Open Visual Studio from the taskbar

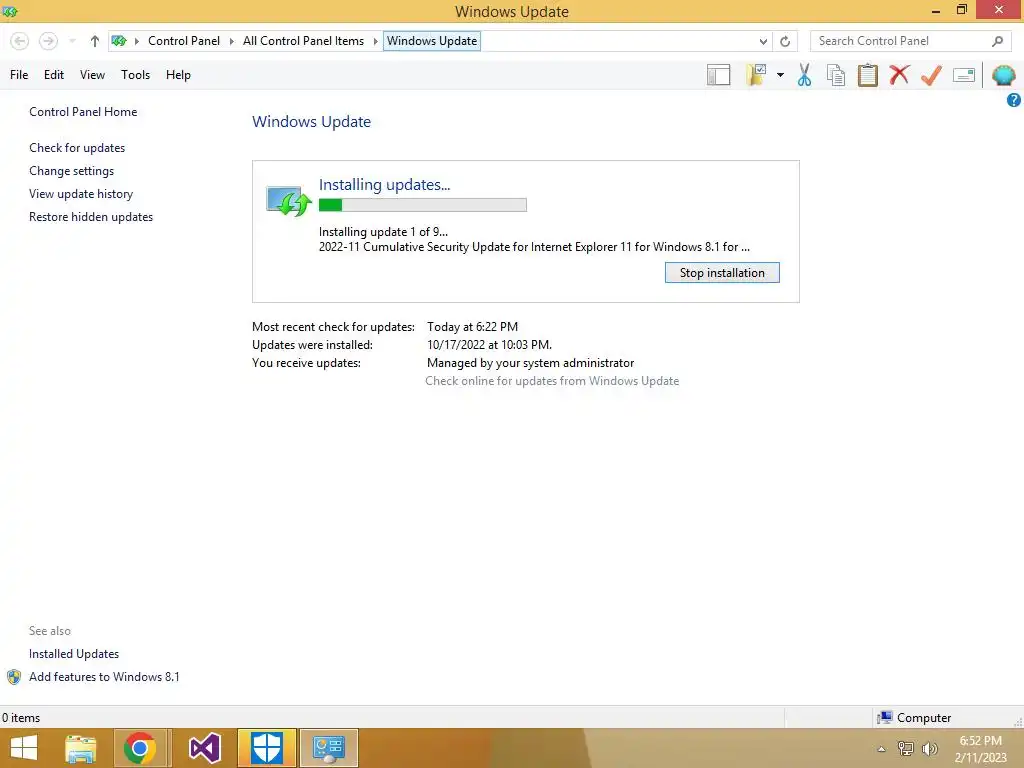click(204, 748)
